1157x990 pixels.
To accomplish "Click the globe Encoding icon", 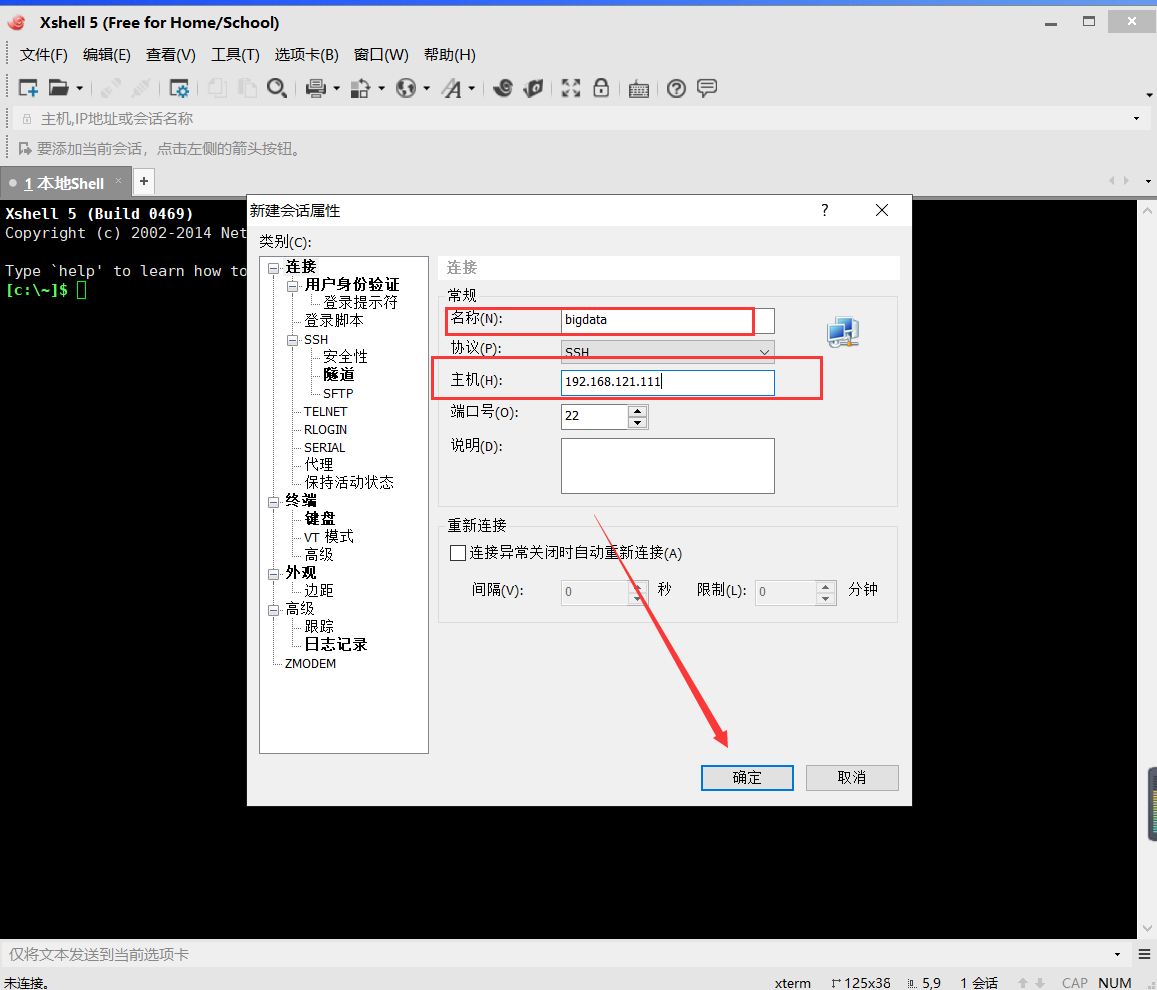I will pos(406,89).
